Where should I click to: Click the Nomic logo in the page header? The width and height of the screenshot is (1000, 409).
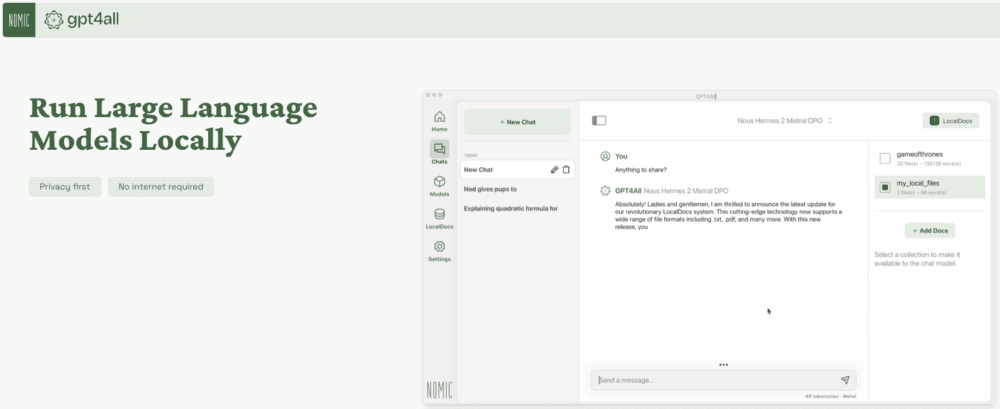pos(19,20)
